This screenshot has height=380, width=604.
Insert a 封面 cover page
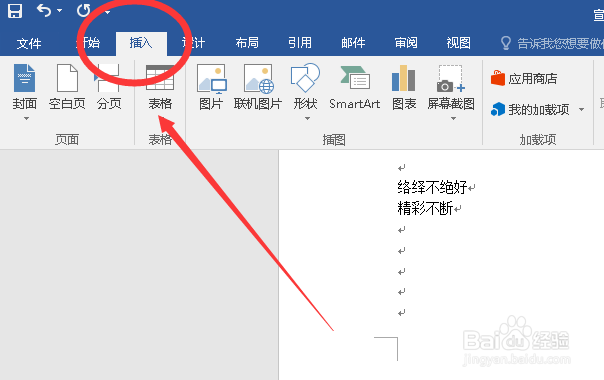[x=25, y=87]
